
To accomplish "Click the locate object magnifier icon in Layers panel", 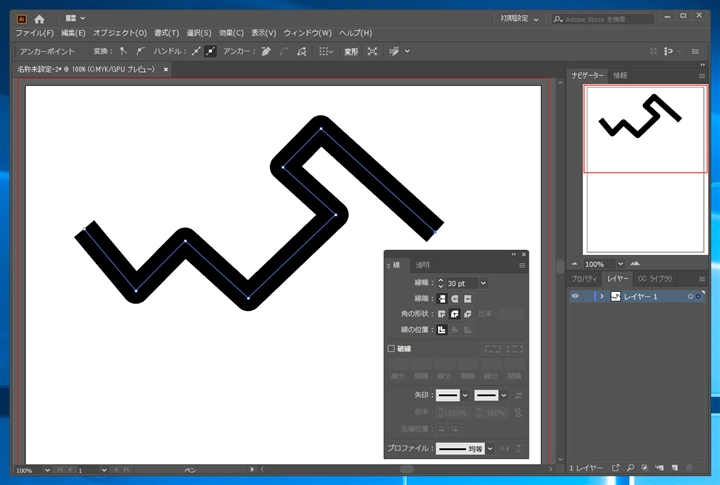I will tap(630, 468).
